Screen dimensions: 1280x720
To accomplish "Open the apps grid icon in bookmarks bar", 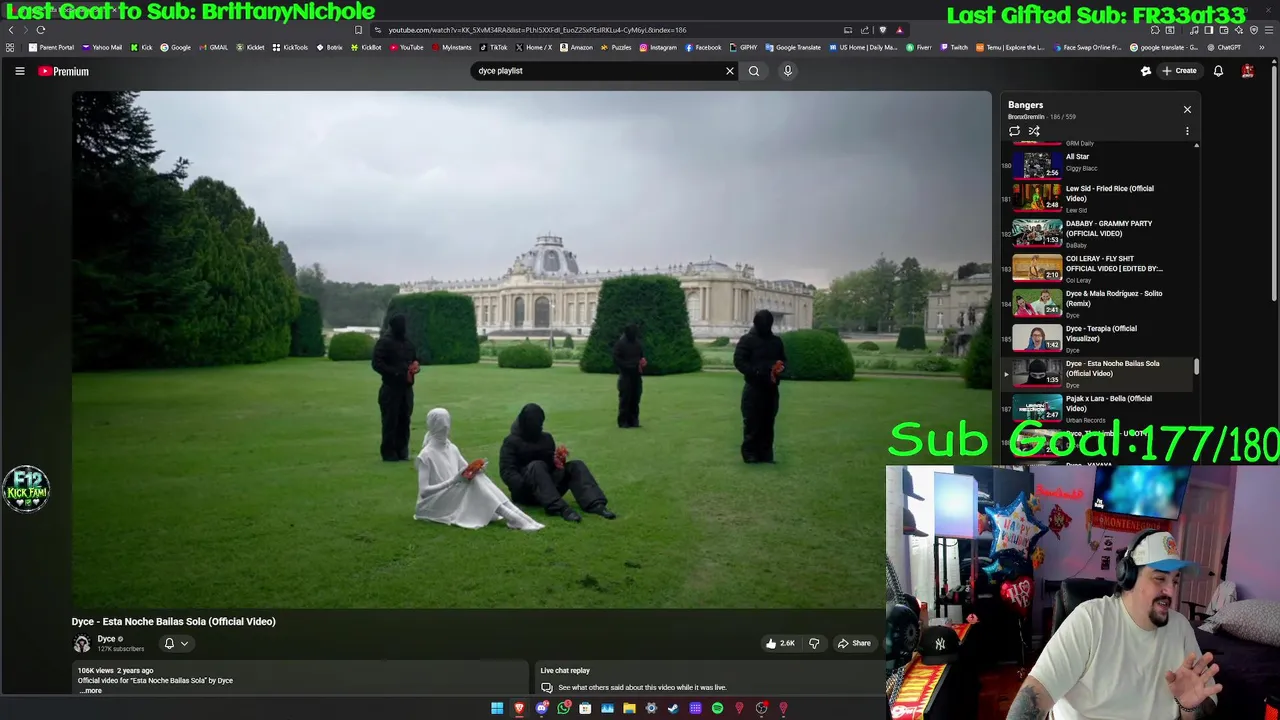I will (10, 47).
